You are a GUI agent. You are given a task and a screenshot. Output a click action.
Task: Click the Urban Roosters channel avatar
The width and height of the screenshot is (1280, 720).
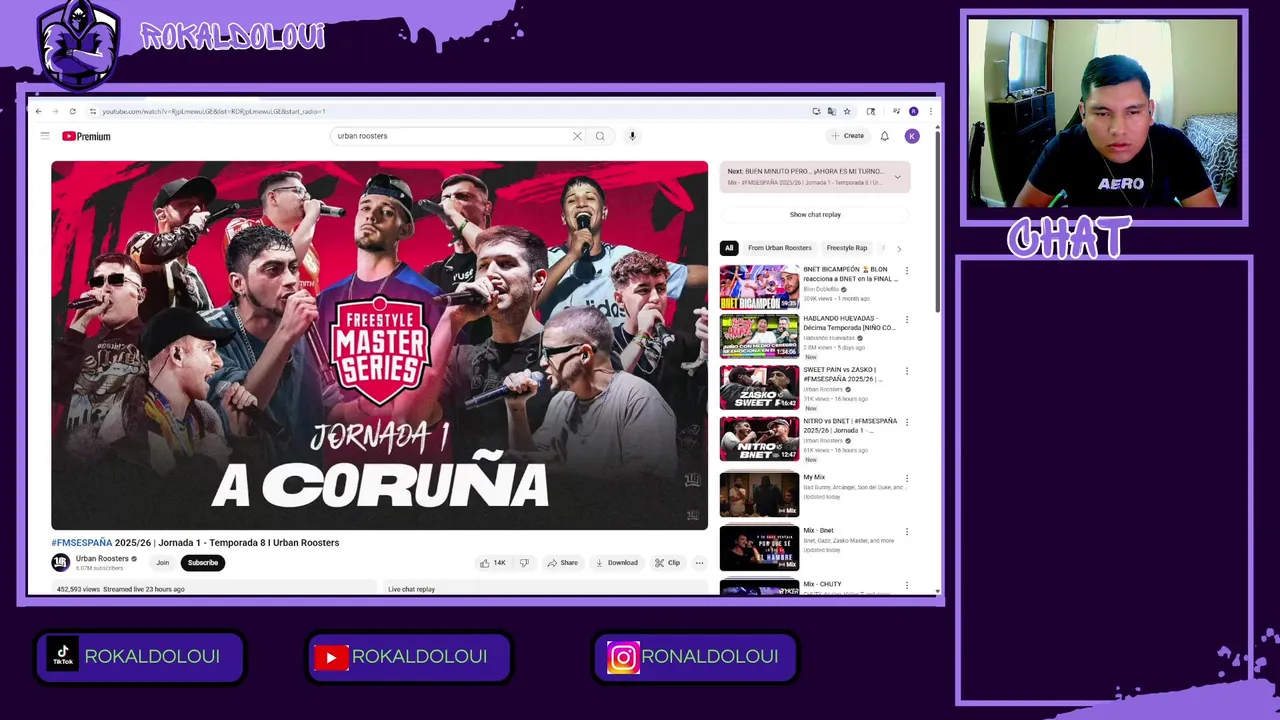click(61, 562)
